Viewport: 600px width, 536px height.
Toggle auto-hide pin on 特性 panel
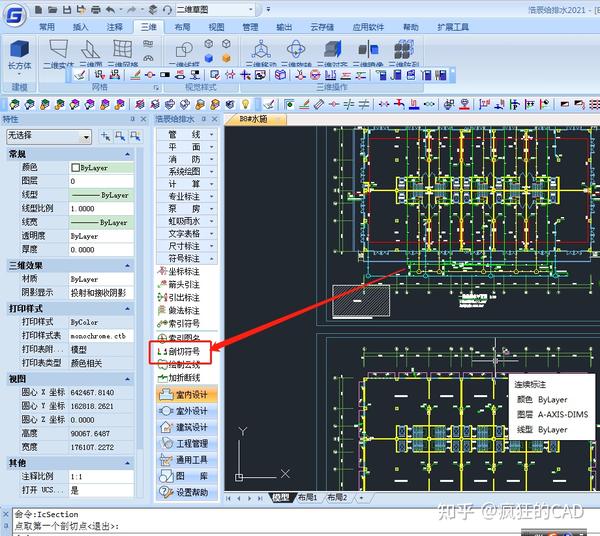[x=132, y=119]
